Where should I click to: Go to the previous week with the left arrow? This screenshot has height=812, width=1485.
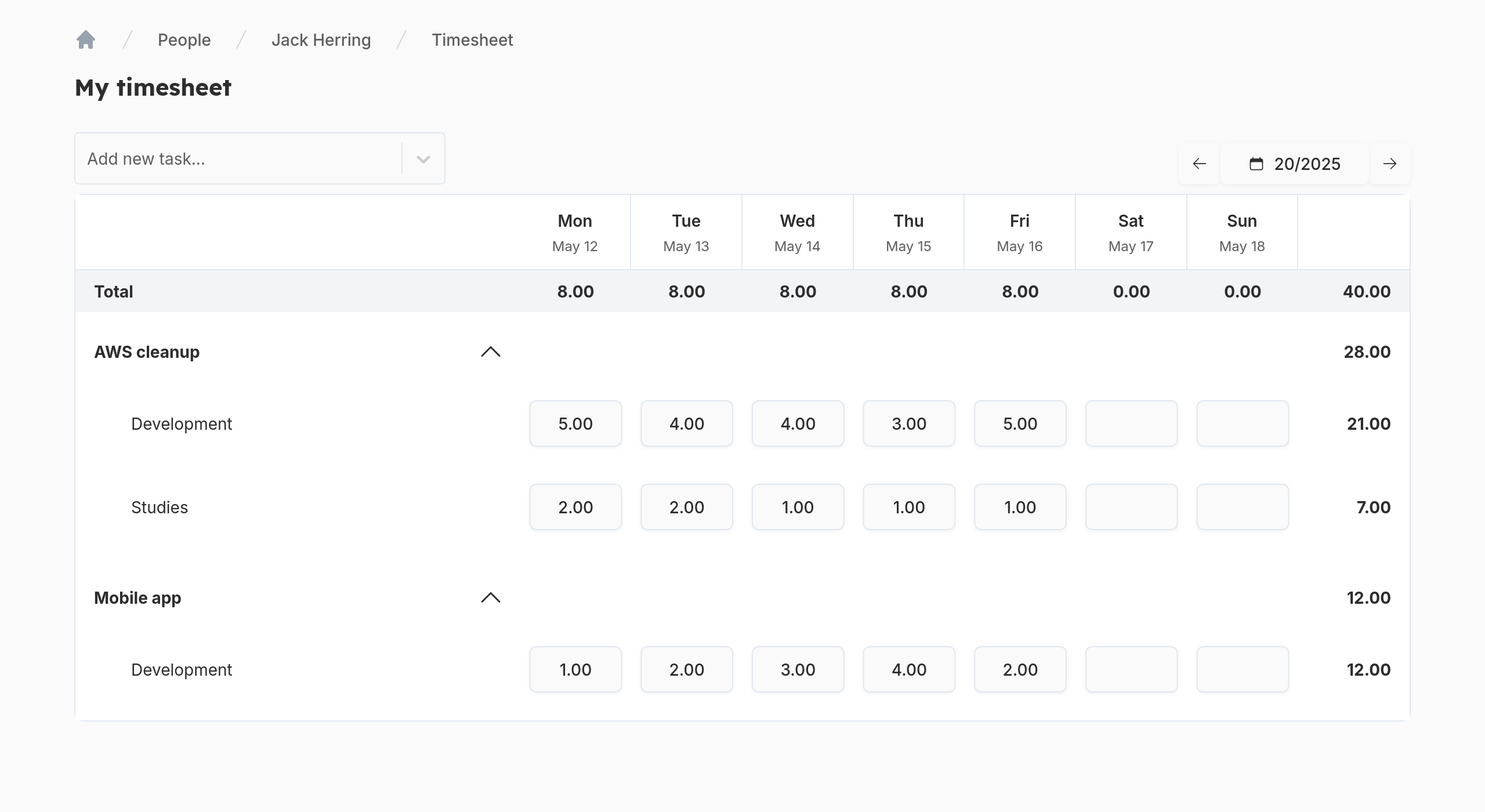pos(1199,164)
